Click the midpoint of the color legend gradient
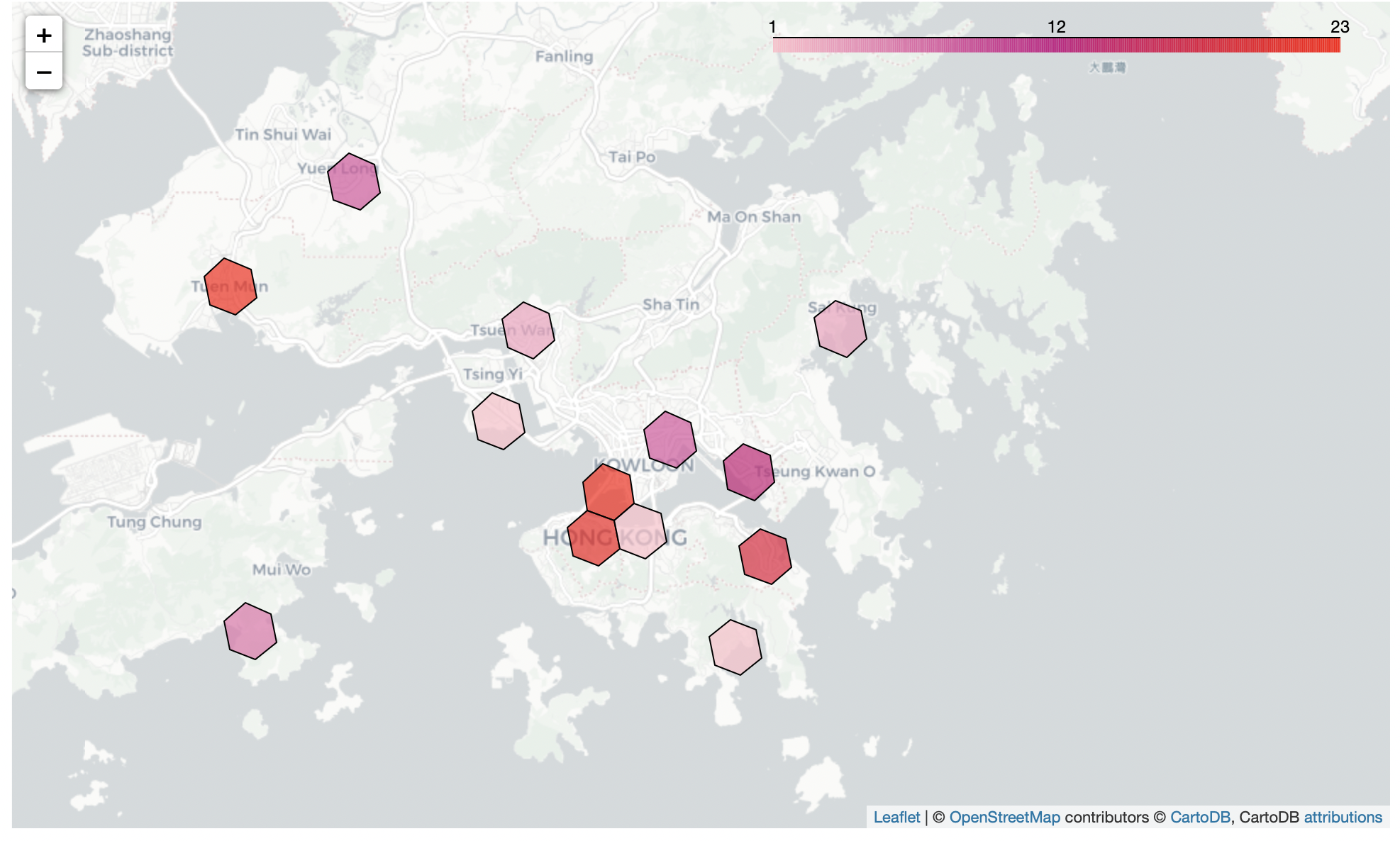 point(1057,44)
